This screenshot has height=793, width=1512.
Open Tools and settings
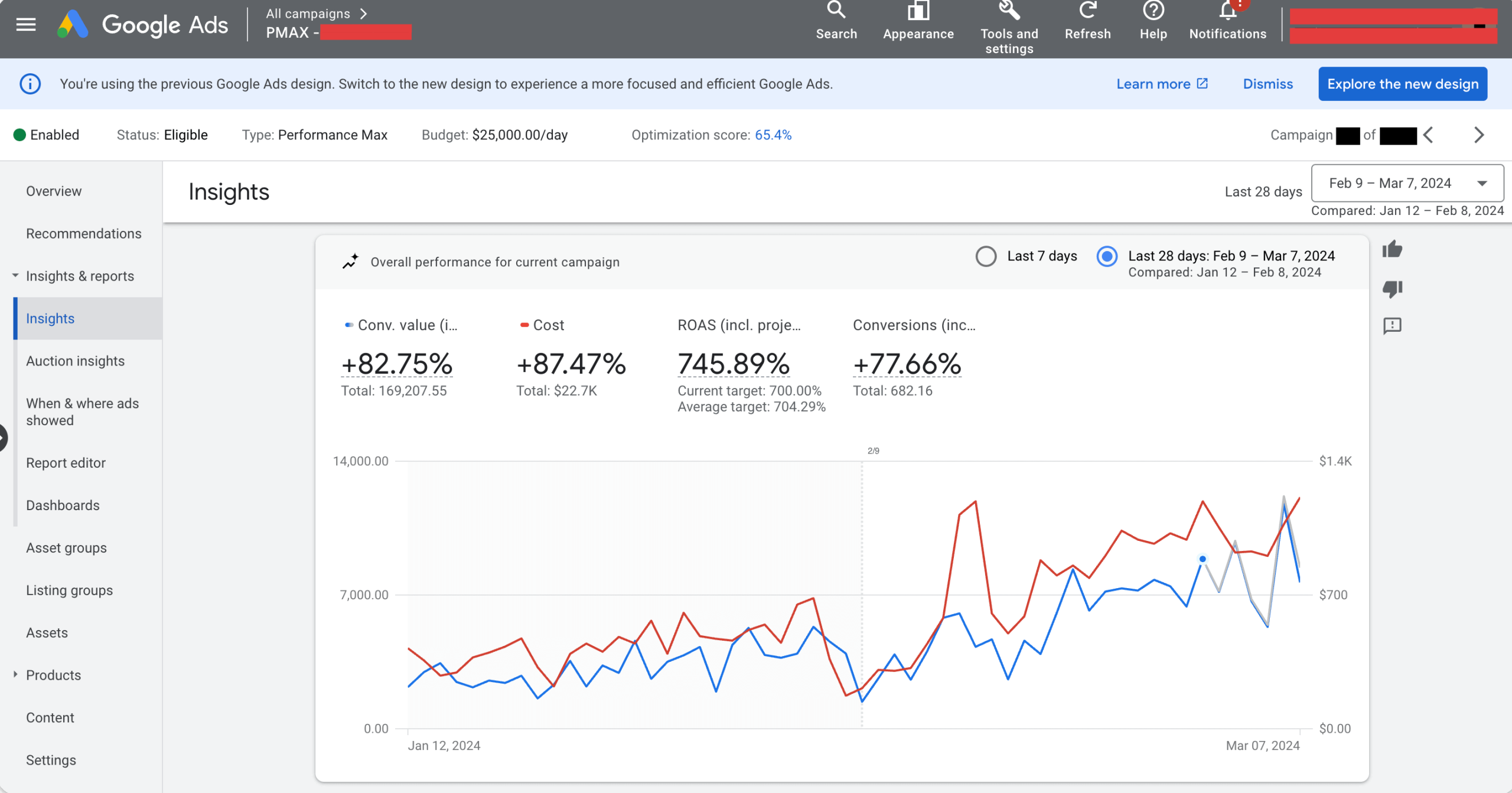pos(1009,27)
